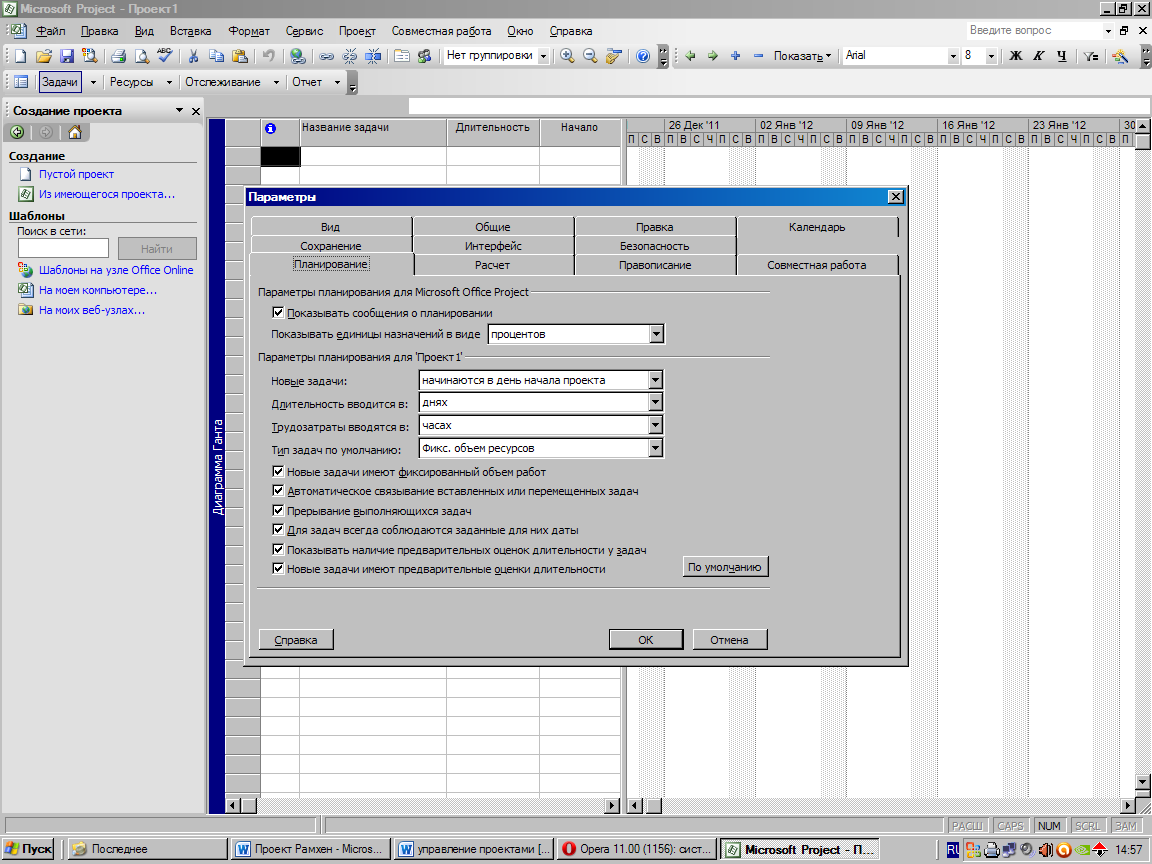Image resolution: width=1152 pixels, height=864 pixels.
Task: Run the ABC spelling check icon
Action: pos(165,56)
